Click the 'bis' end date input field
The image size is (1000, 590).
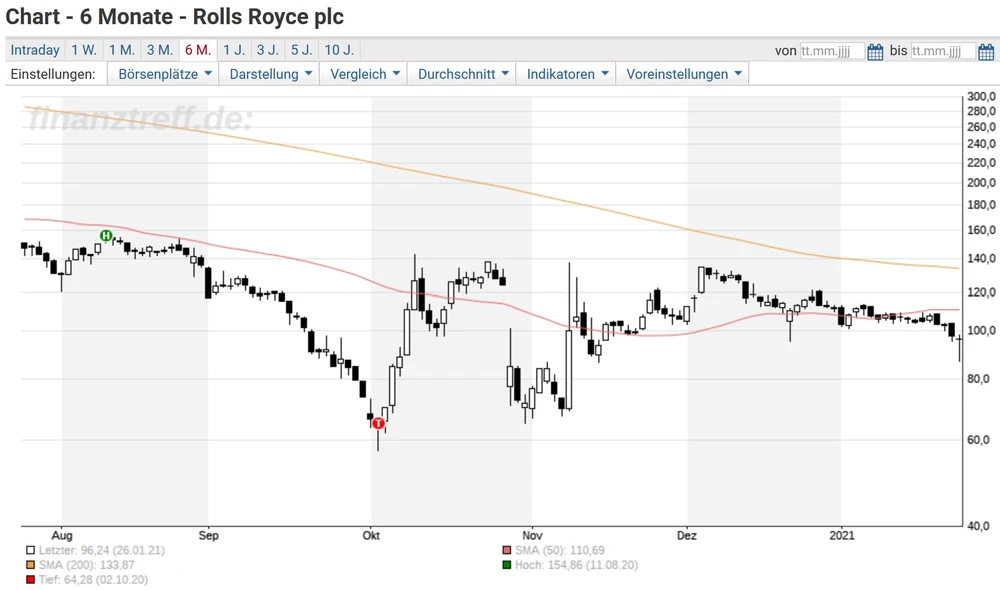942,51
